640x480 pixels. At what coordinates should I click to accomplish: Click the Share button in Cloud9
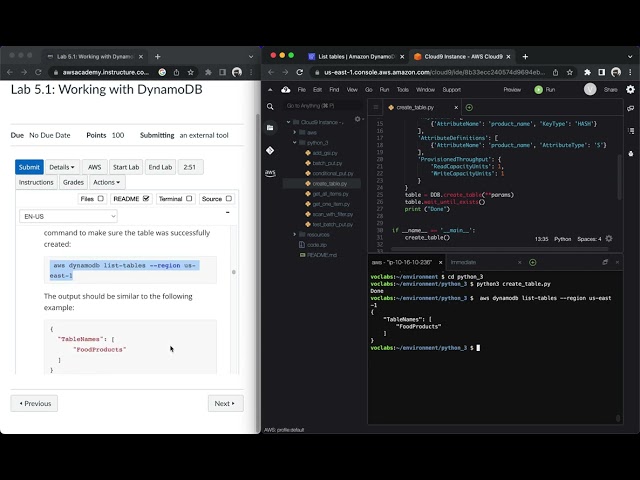[x=611, y=89]
